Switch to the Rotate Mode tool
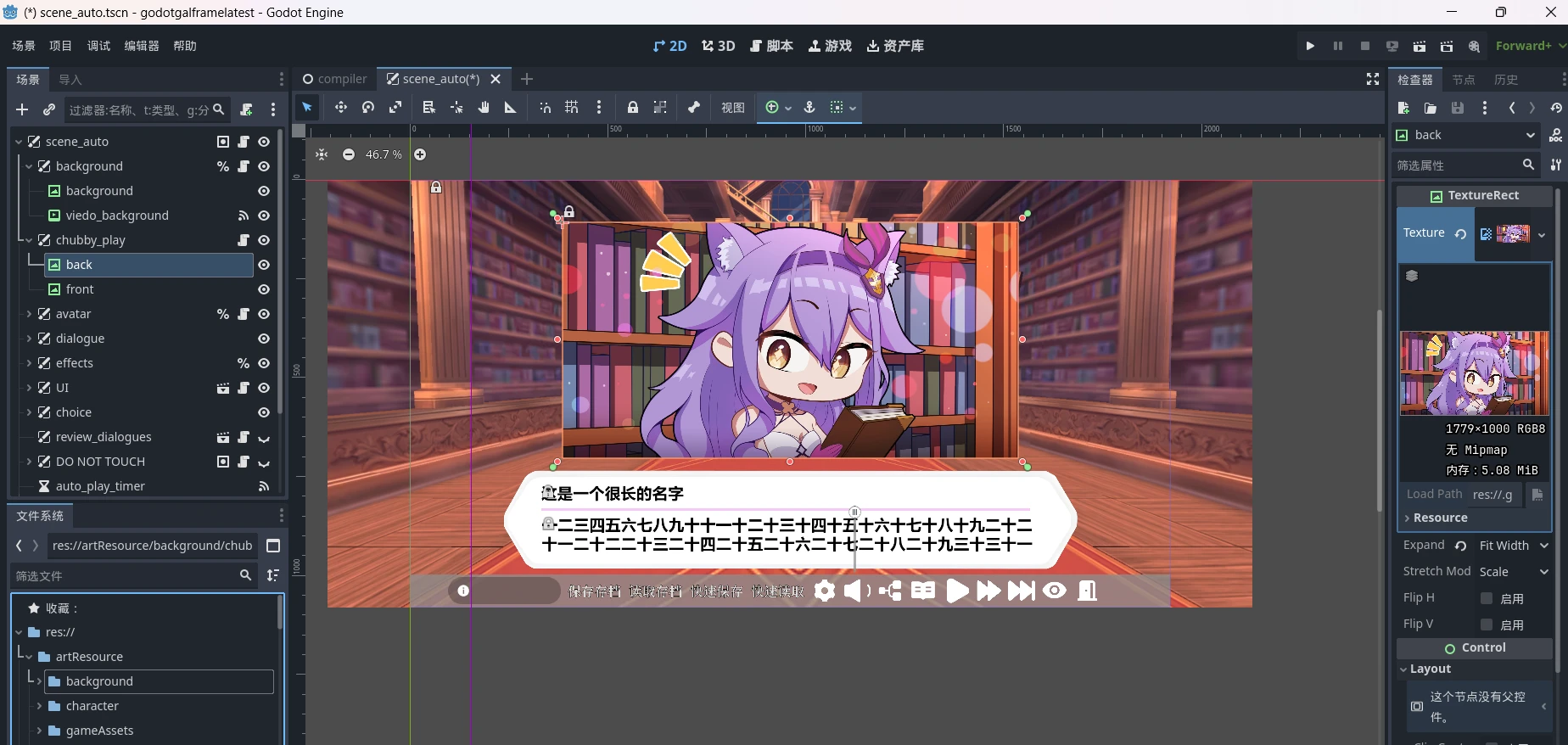 pos(368,107)
